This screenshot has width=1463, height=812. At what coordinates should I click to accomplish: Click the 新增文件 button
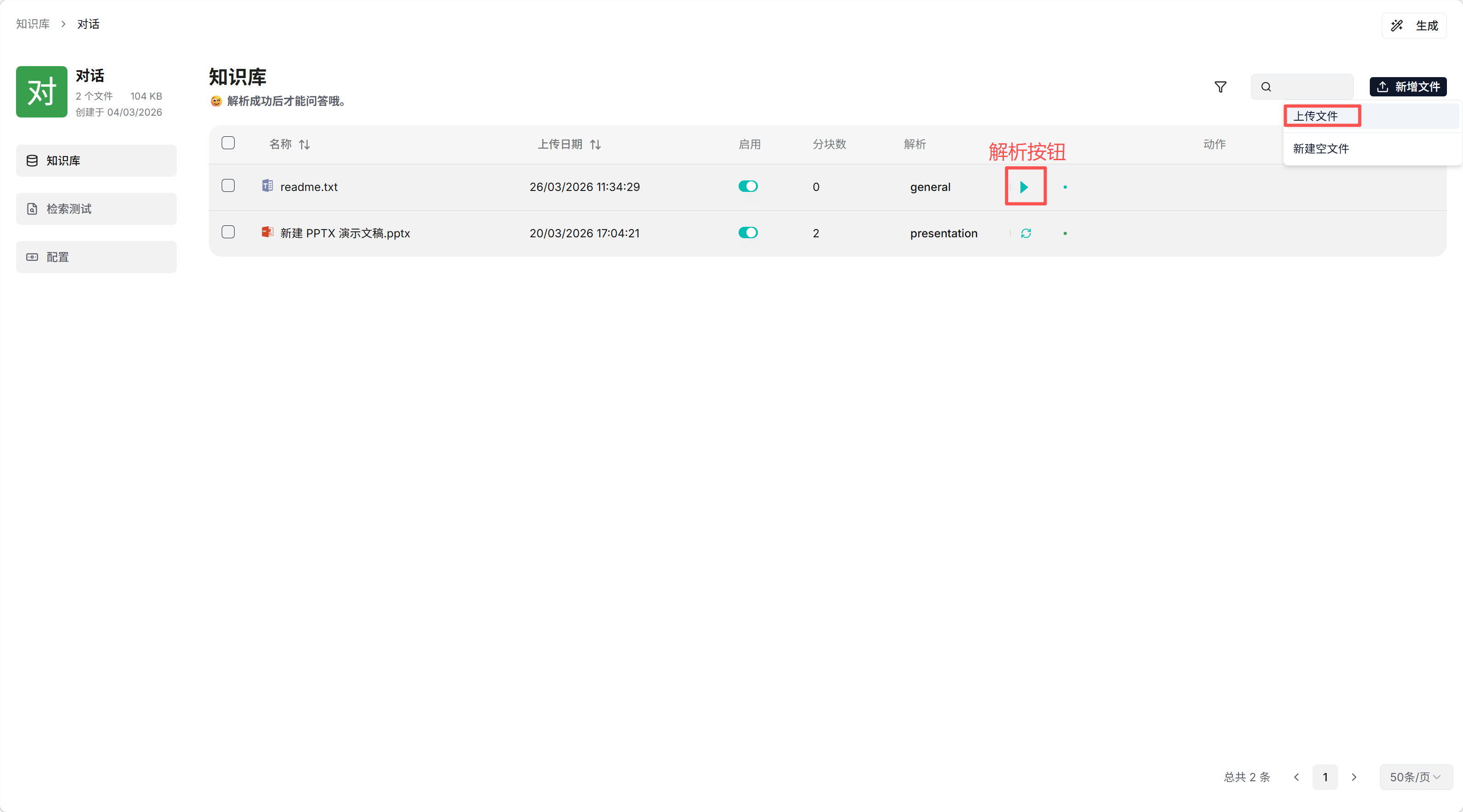click(x=1408, y=87)
